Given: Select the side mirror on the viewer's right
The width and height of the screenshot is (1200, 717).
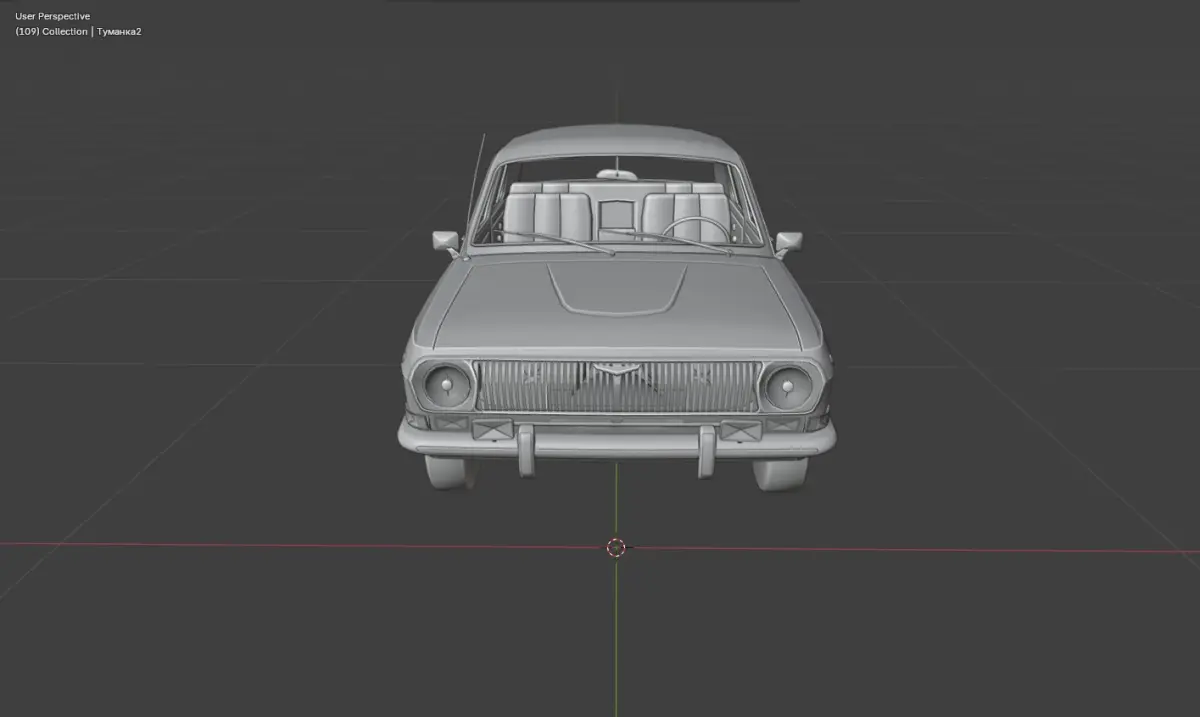Looking at the screenshot, I should click(x=788, y=241).
